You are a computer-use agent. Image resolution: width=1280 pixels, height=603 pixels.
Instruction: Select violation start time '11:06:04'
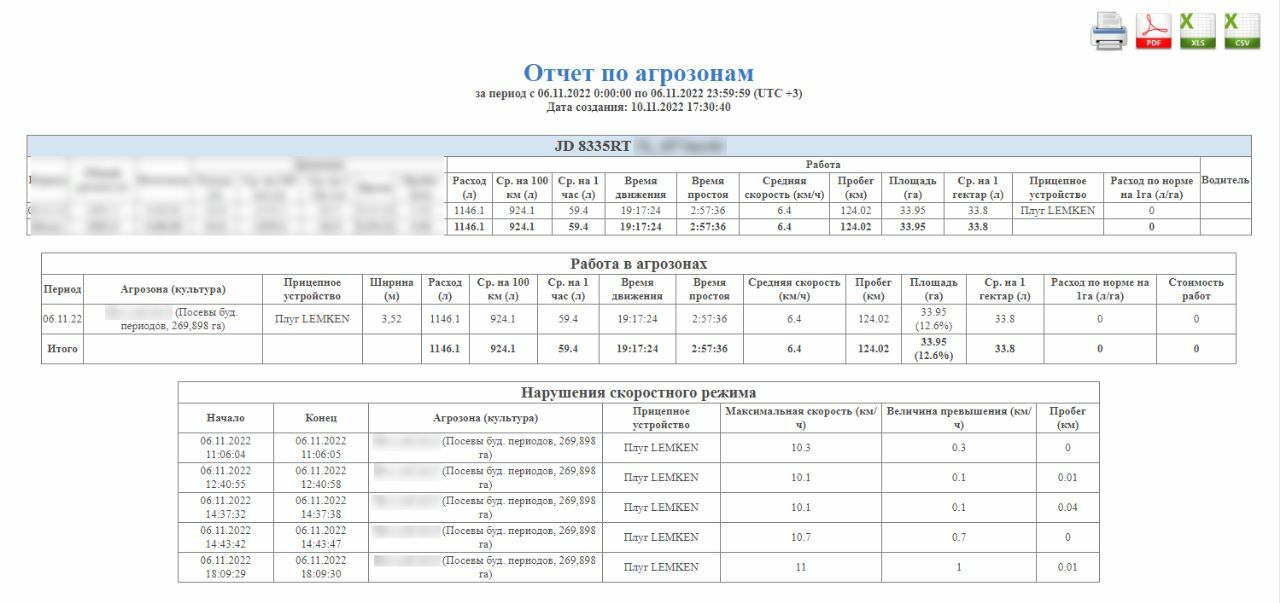[x=225, y=454]
